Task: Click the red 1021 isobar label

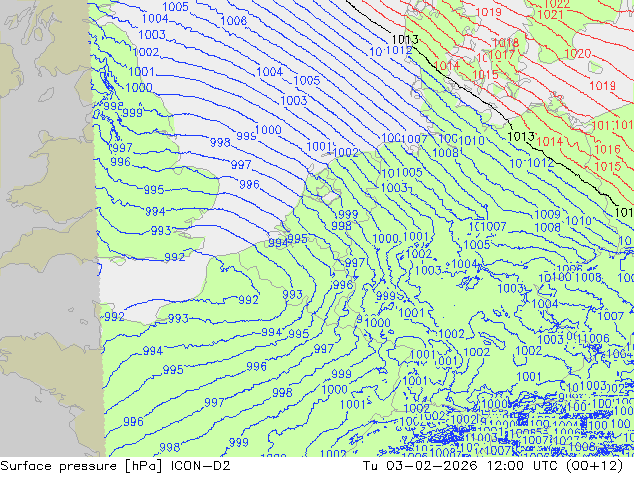Action: pos(550,15)
